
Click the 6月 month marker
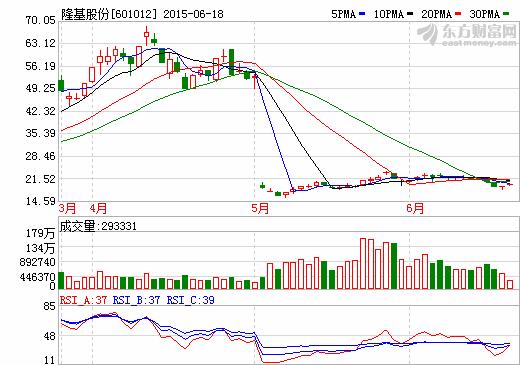pos(415,208)
